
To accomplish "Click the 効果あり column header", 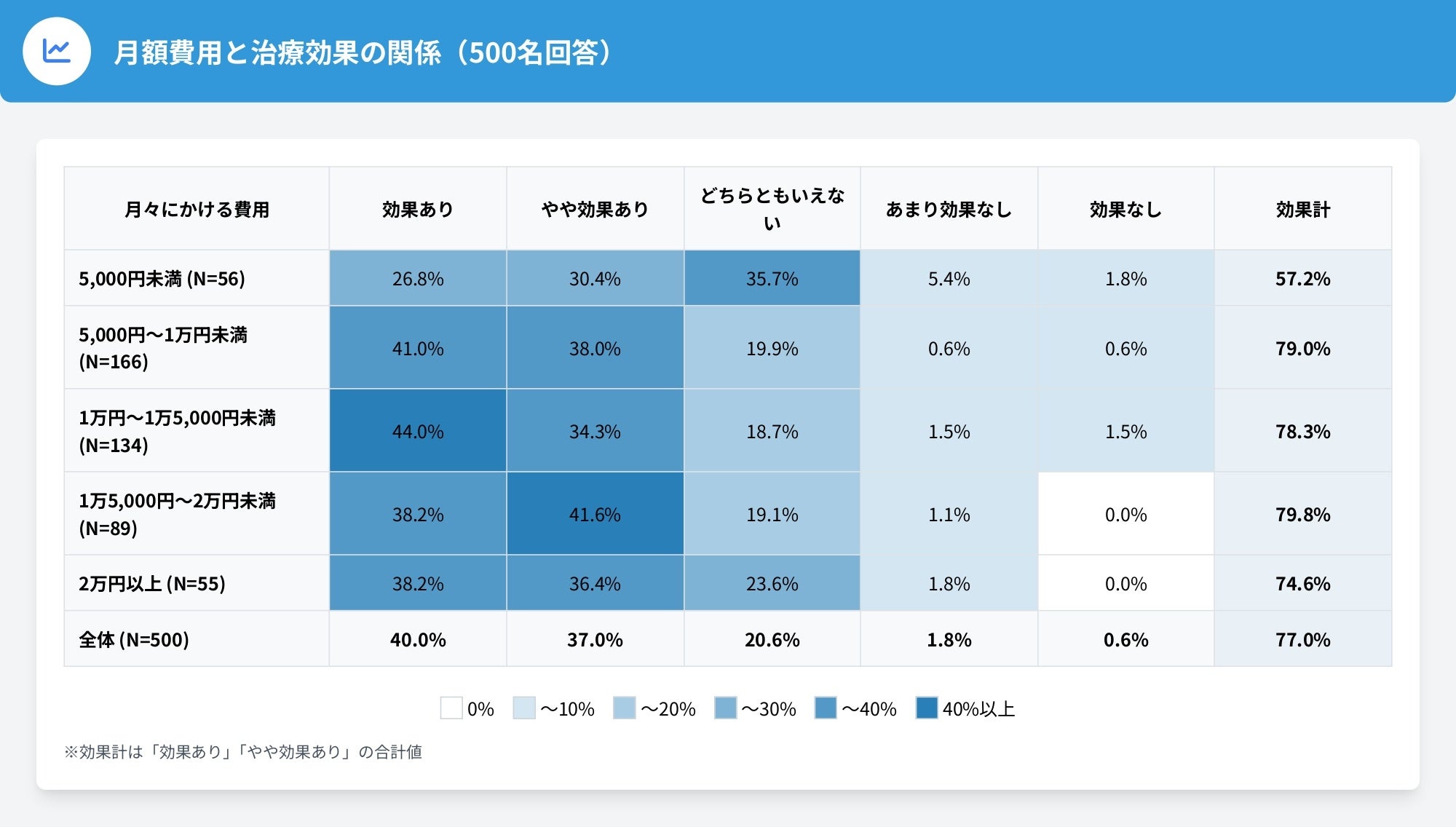I will pos(418,209).
